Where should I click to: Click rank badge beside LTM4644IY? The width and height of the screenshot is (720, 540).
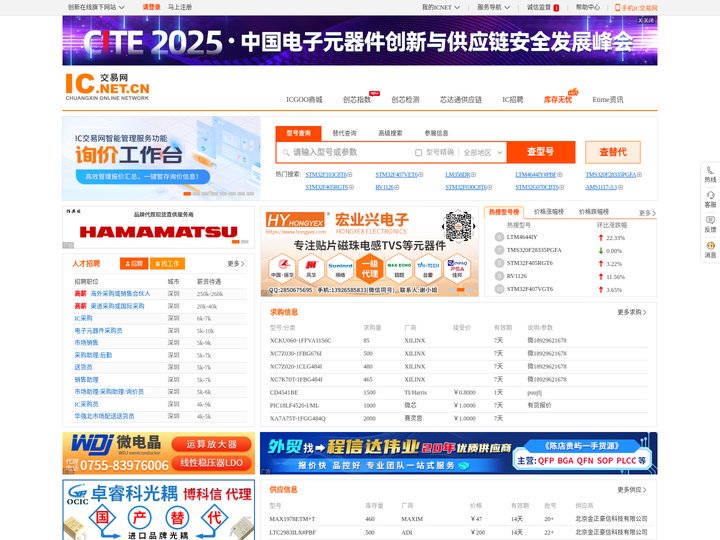point(499,237)
